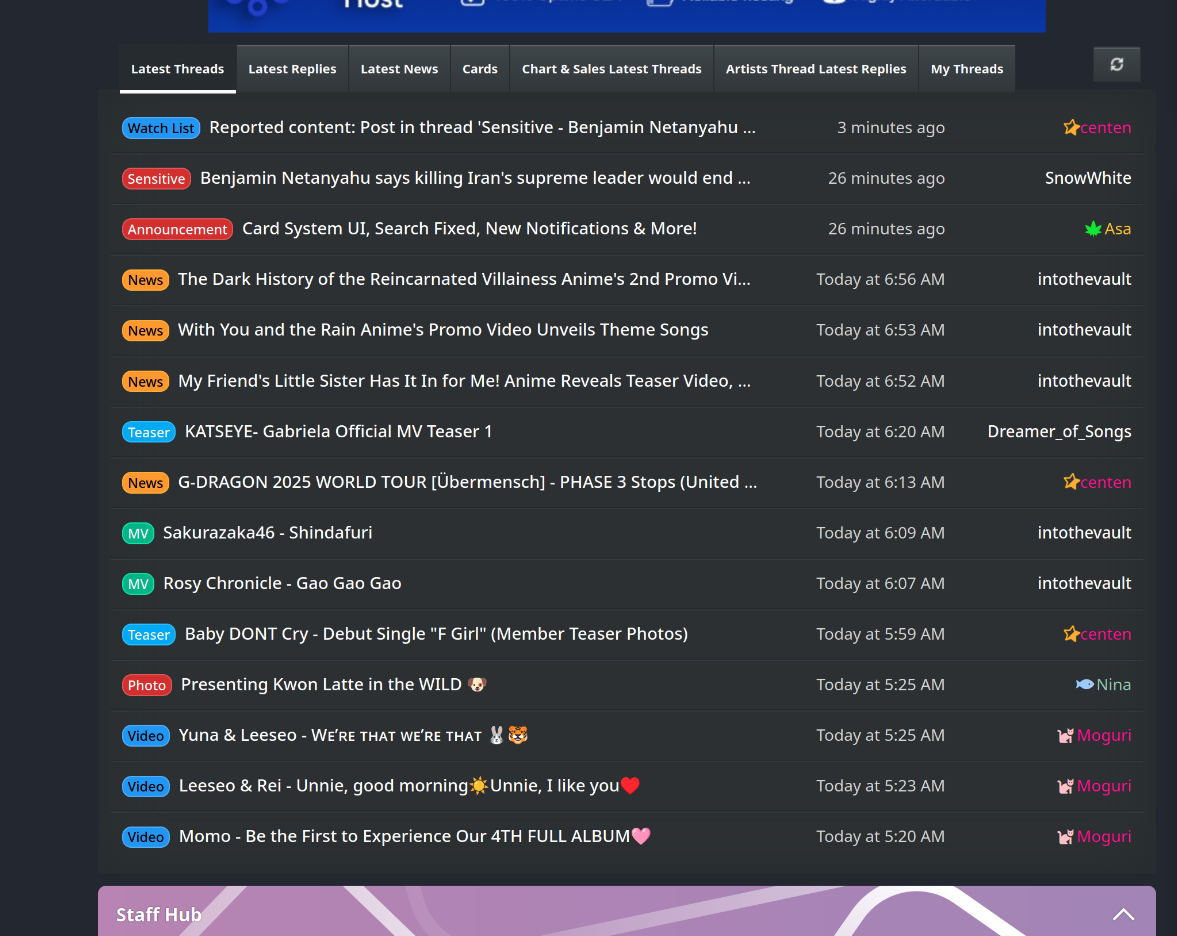Open G-DRAGON 2025 WORLD TOUR thread

click(x=468, y=482)
